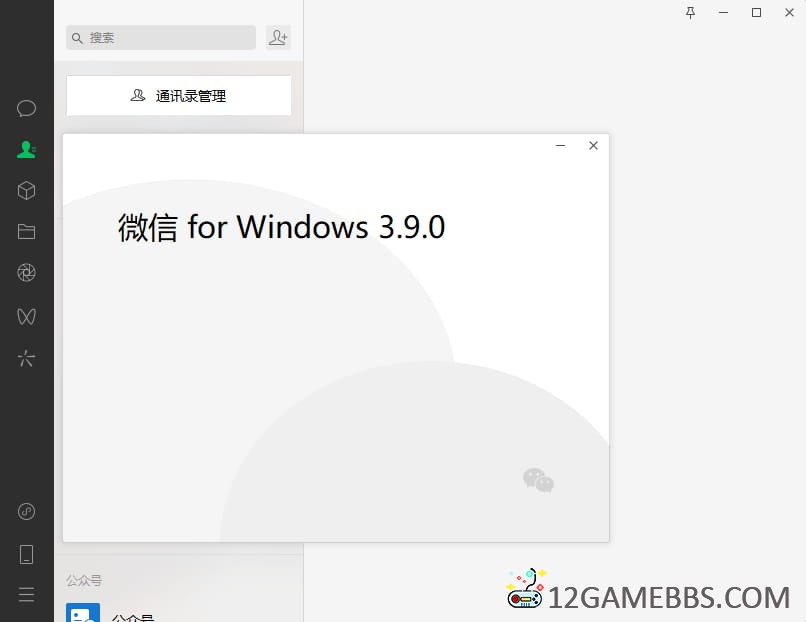Viewport: 806px width, 622px height.
Task: Pin the WeChat window on top
Action: click(x=690, y=13)
